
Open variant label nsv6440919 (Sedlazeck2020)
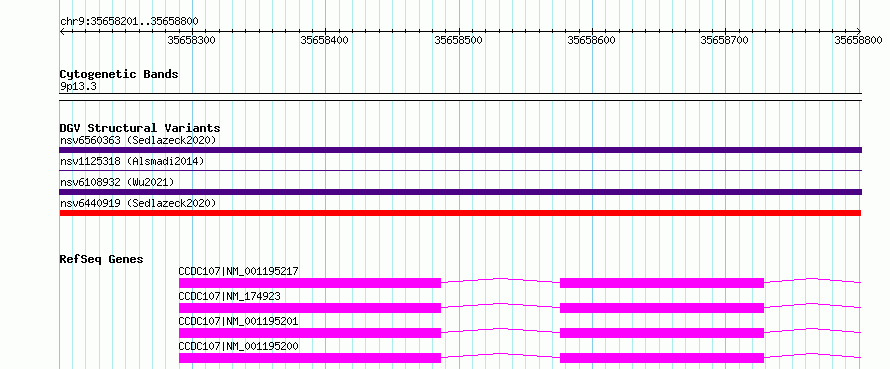(x=138, y=203)
